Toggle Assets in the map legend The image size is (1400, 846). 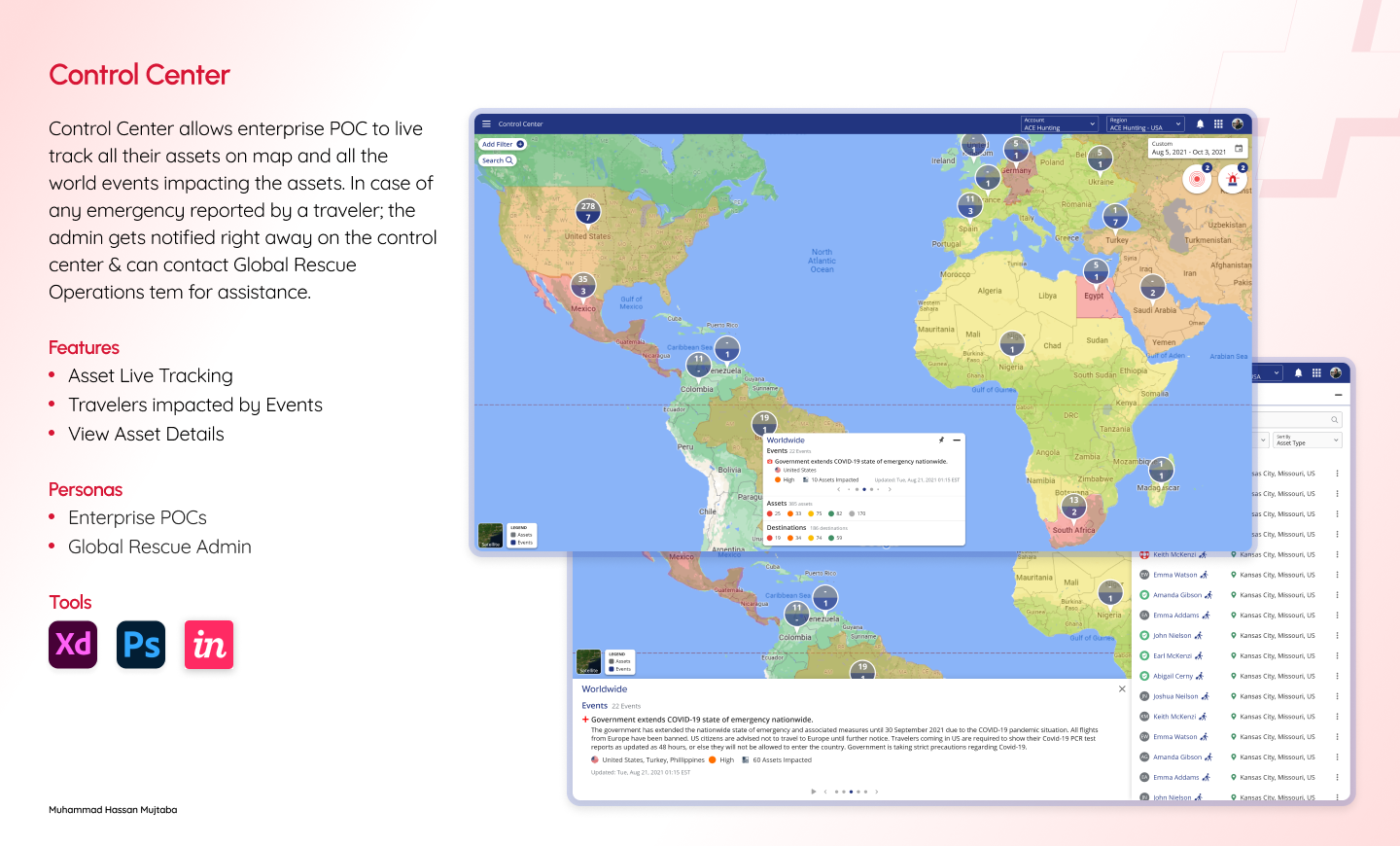coord(522,535)
